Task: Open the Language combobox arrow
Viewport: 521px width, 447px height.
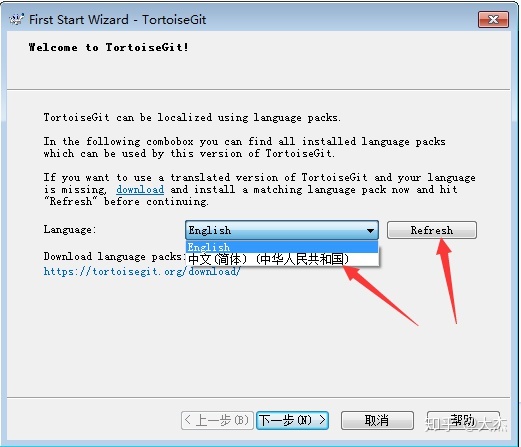Action: (370, 230)
